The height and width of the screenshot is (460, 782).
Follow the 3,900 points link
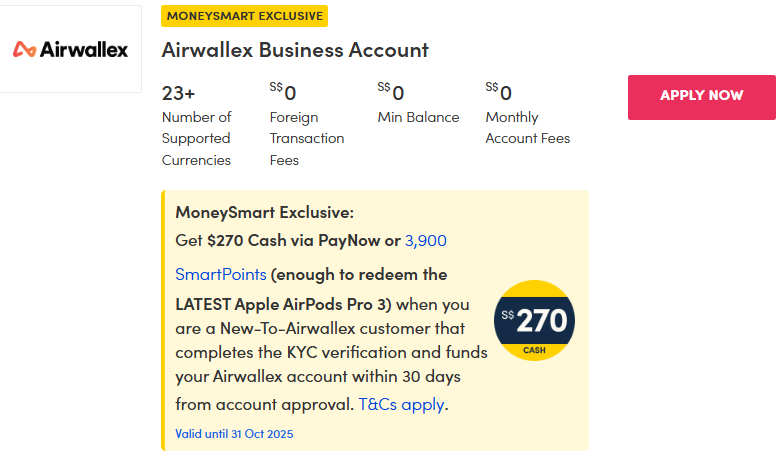point(426,240)
